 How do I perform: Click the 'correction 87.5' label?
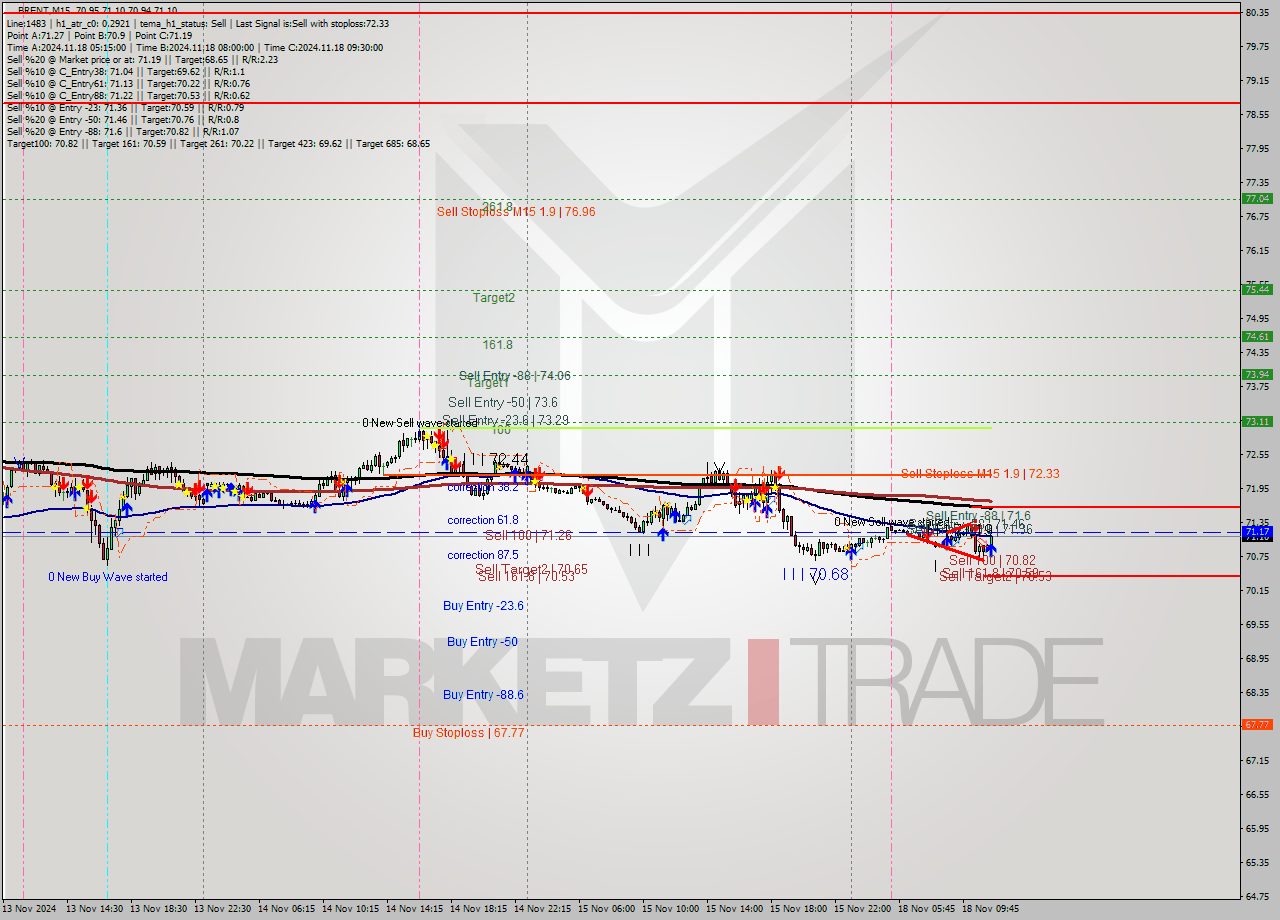tap(483, 555)
